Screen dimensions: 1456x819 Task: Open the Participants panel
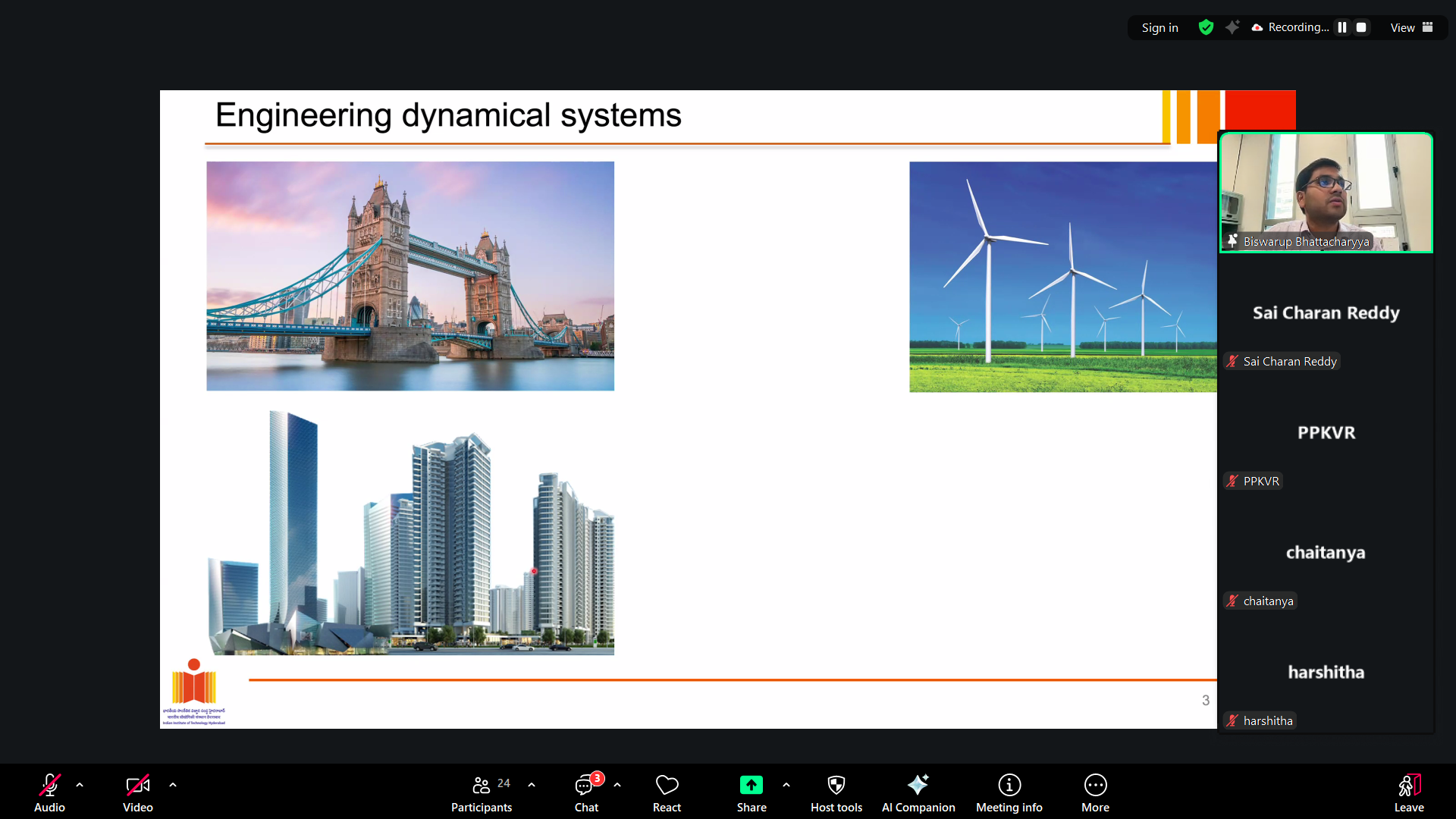[x=481, y=793]
